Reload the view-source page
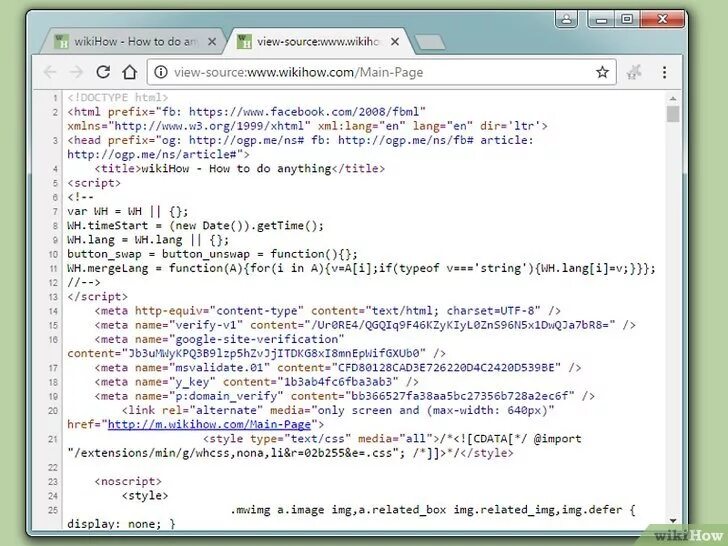The image size is (728, 546). click(x=103, y=72)
